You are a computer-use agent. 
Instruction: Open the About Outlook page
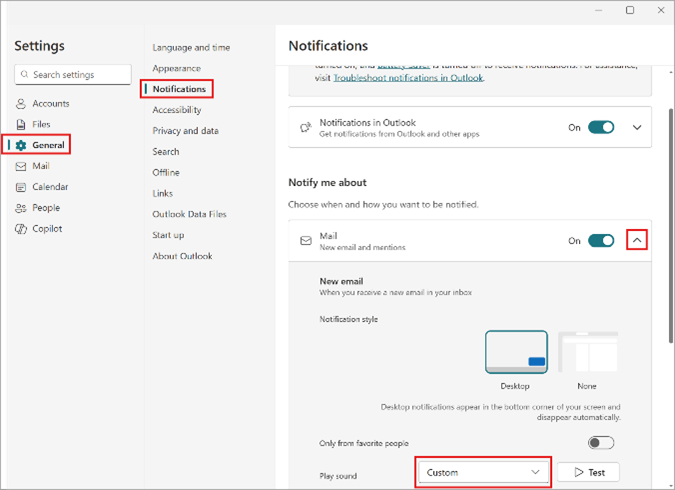click(183, 256)
